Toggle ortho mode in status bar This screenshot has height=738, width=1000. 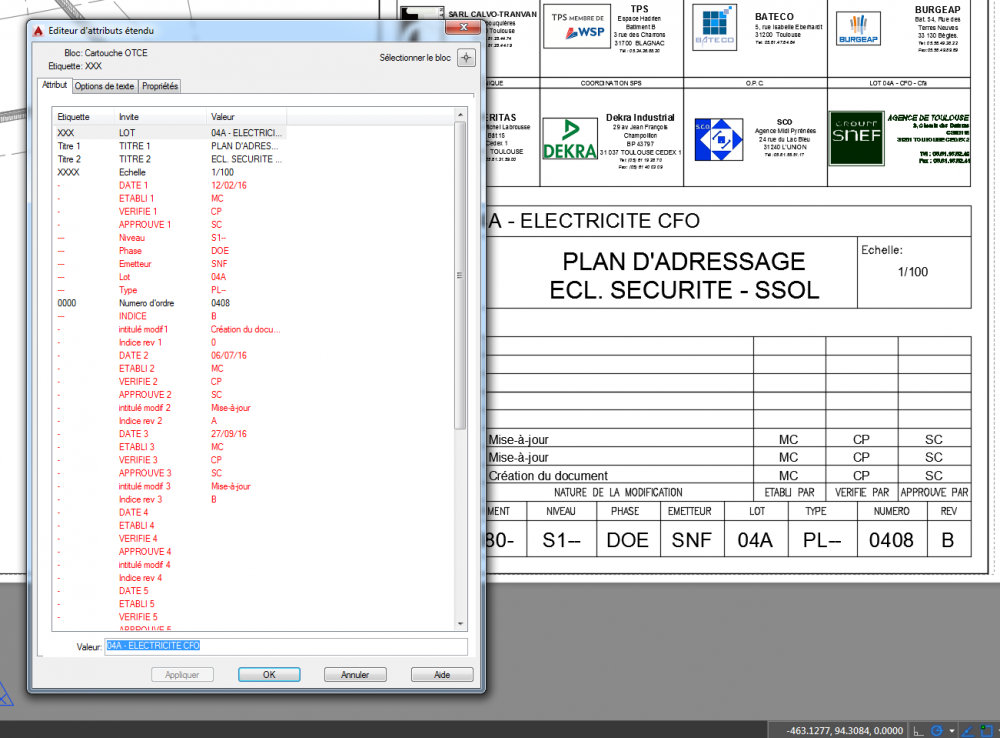point(918,731)
